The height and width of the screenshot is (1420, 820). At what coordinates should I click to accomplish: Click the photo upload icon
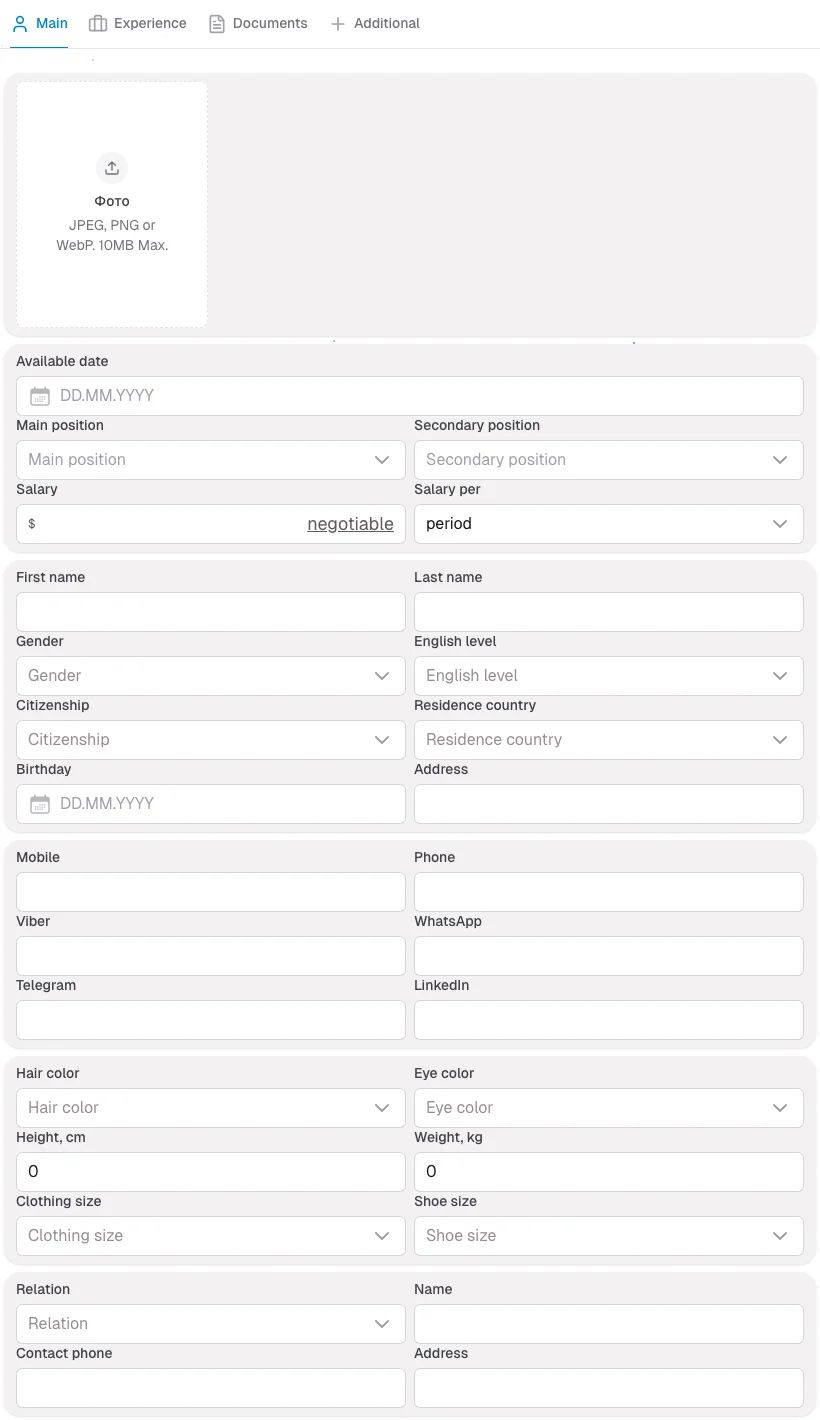point(111,167)
